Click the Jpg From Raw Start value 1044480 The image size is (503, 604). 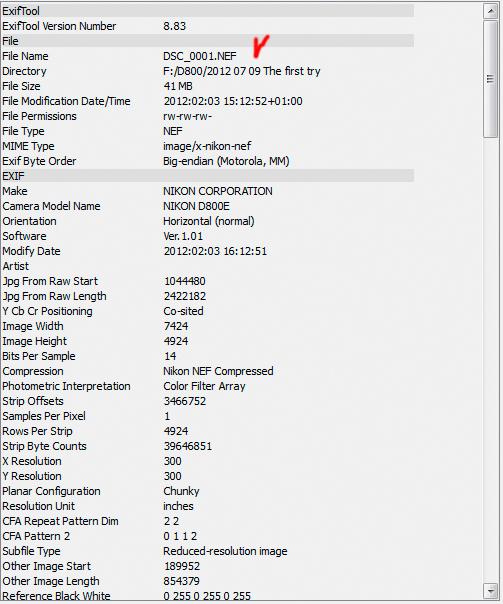(185, 281)
